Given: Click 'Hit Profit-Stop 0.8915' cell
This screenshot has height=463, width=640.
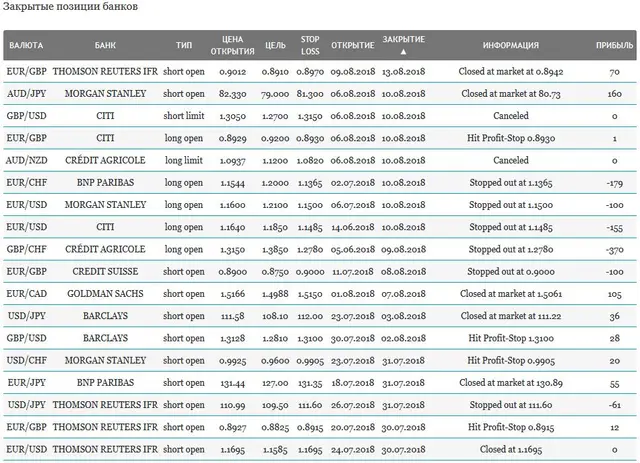Looking at the screenshot, I should [x=511, y=427].
